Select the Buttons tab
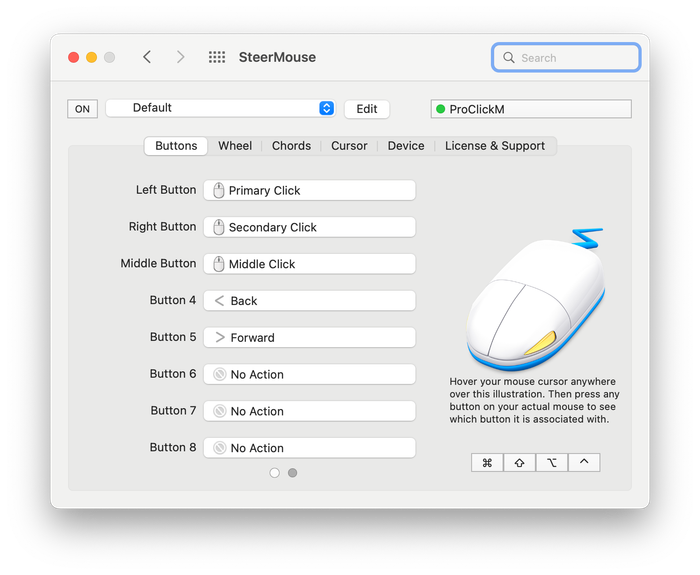The width and height of the screenshot is (700, 575). pyautogui.click(x=176, y=146)
